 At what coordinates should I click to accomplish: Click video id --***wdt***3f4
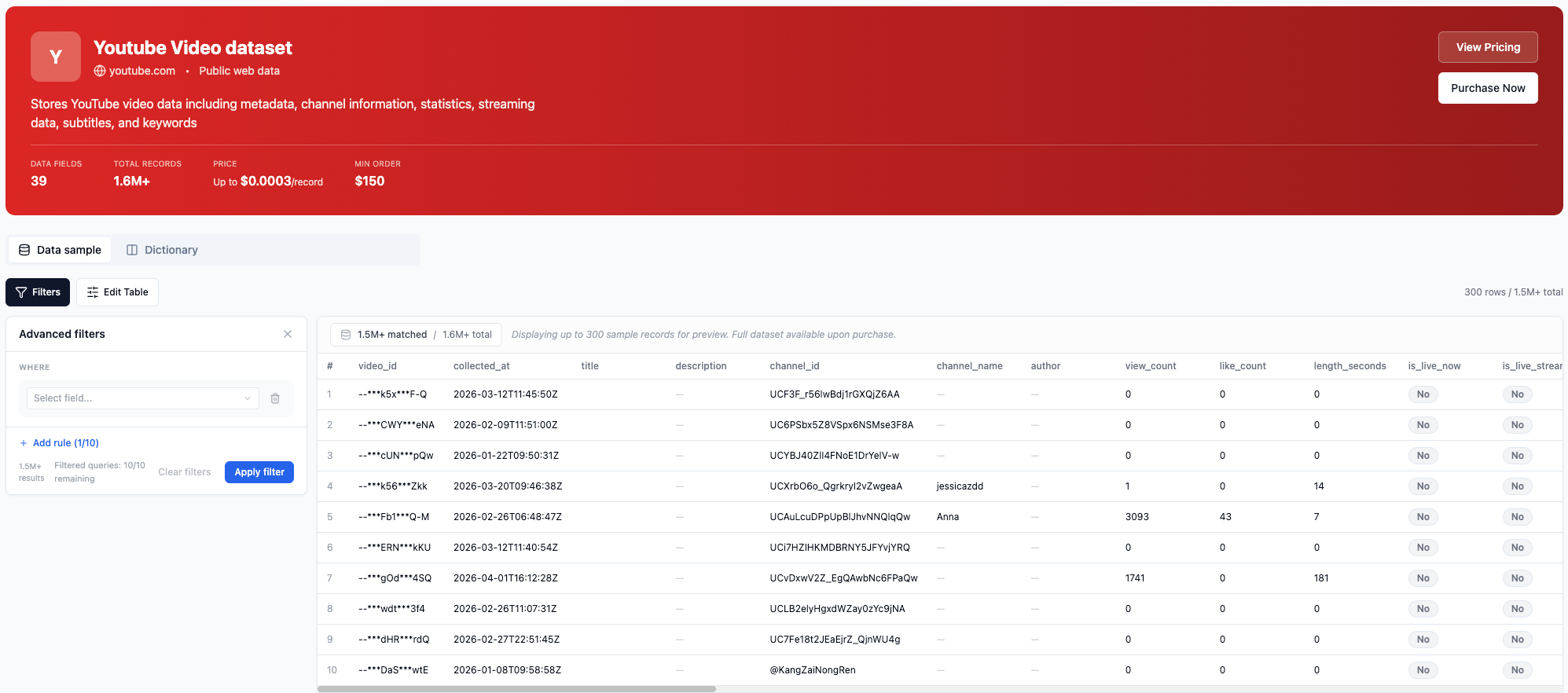click(391, 609)
